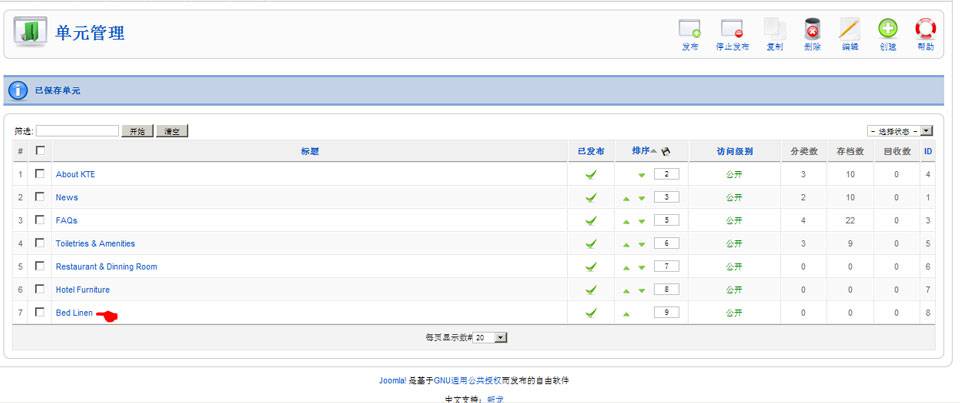Click the order field for Bed Linen

666,312
